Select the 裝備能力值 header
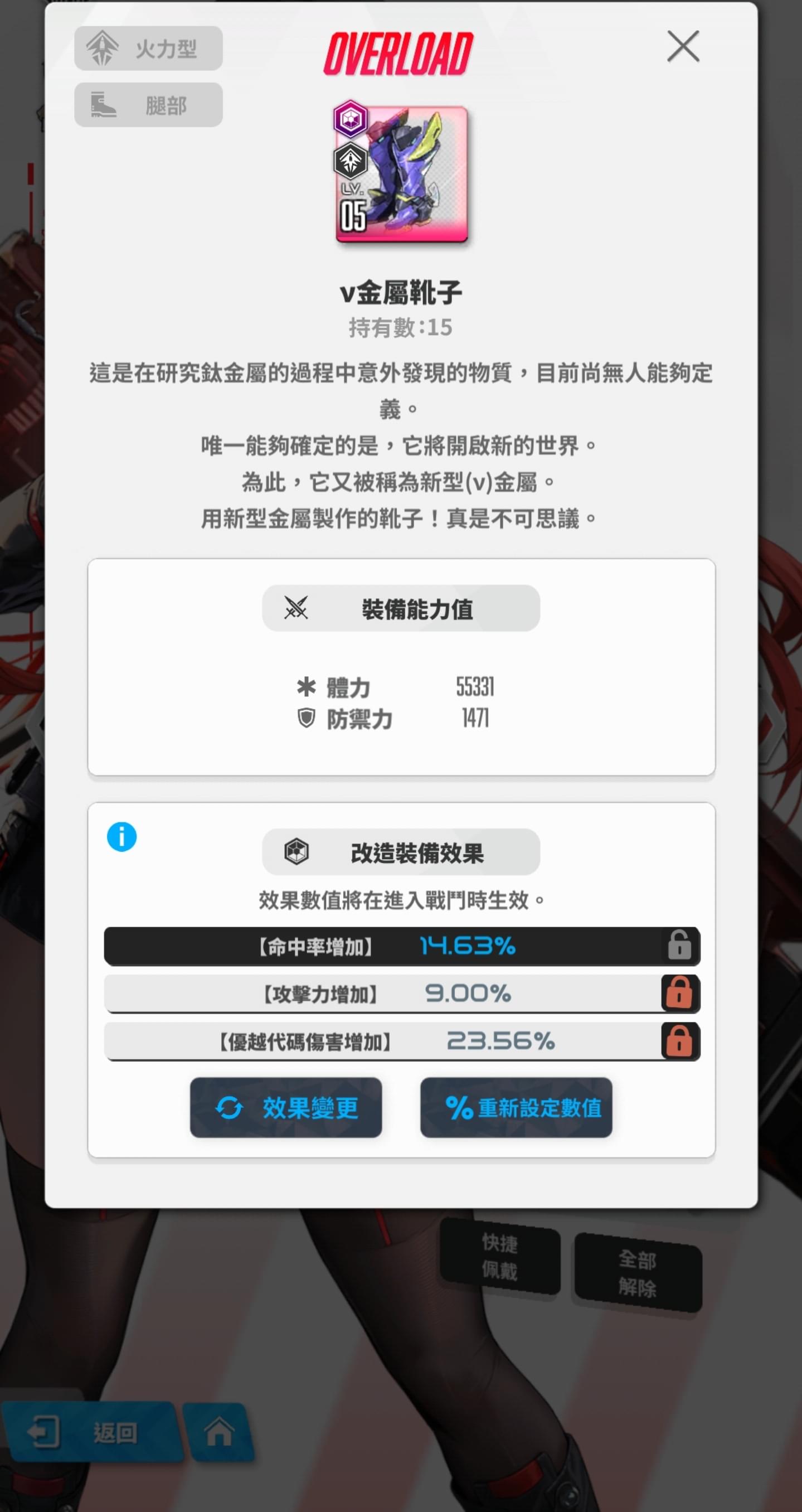802x1512 pixels. [401, 608]
